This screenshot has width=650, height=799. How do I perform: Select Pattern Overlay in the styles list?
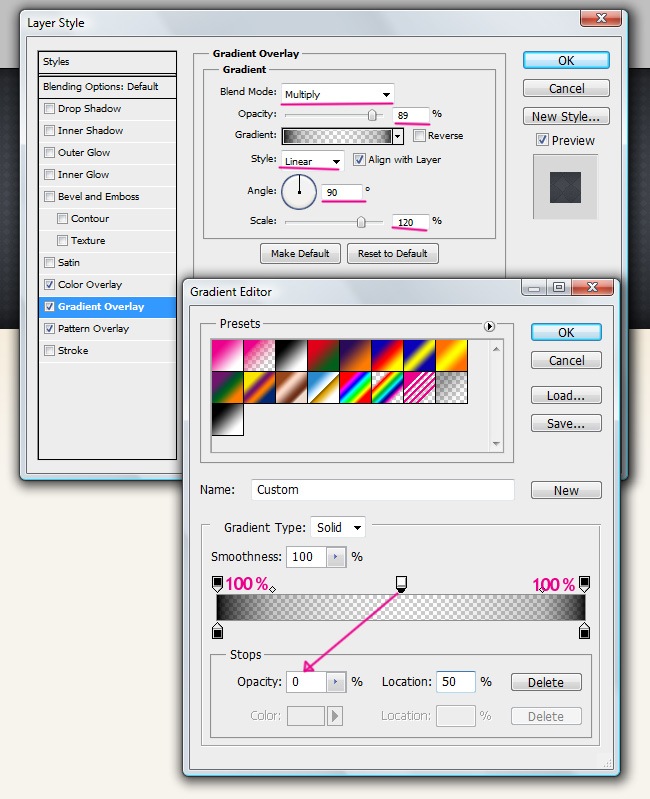[x=93, y=329]
